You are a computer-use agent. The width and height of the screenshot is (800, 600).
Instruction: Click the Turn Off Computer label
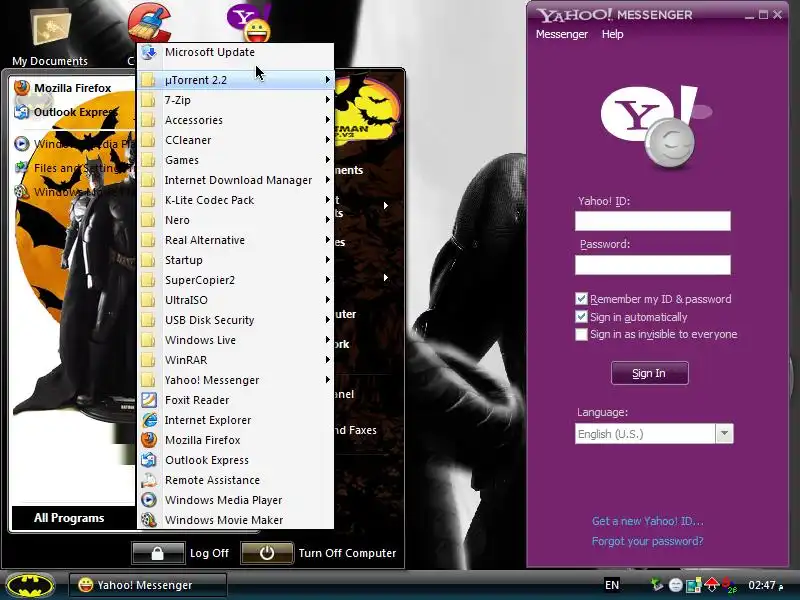coord(347,553)
